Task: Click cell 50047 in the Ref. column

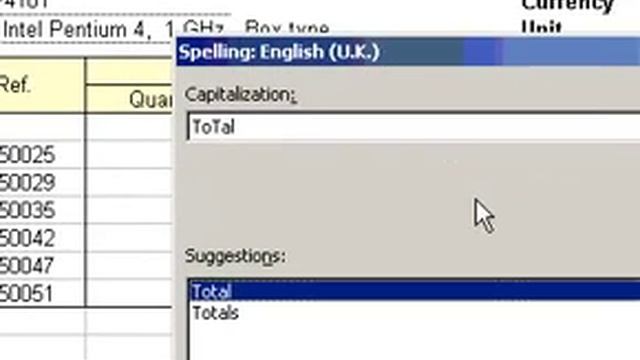Action: (x=42, y=266)
